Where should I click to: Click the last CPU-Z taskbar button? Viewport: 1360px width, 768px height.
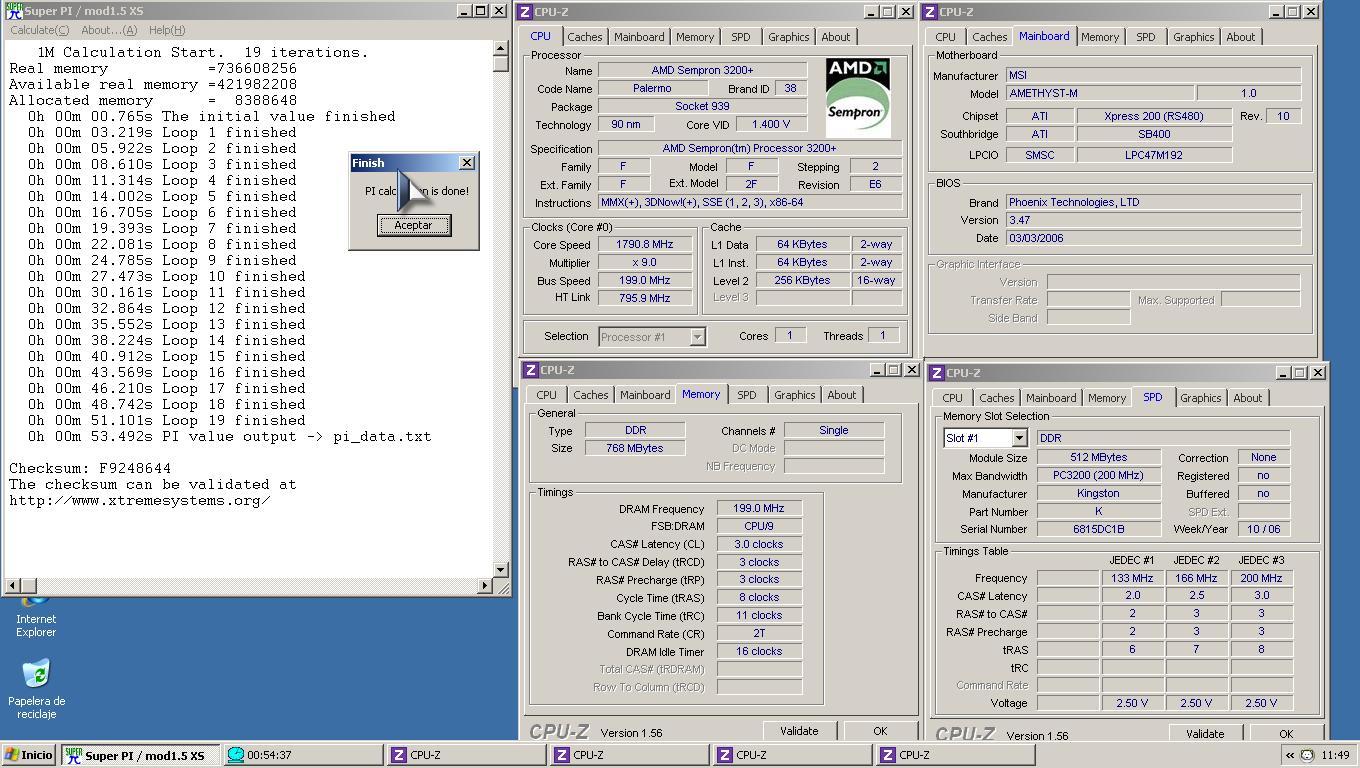click(955, 755)
